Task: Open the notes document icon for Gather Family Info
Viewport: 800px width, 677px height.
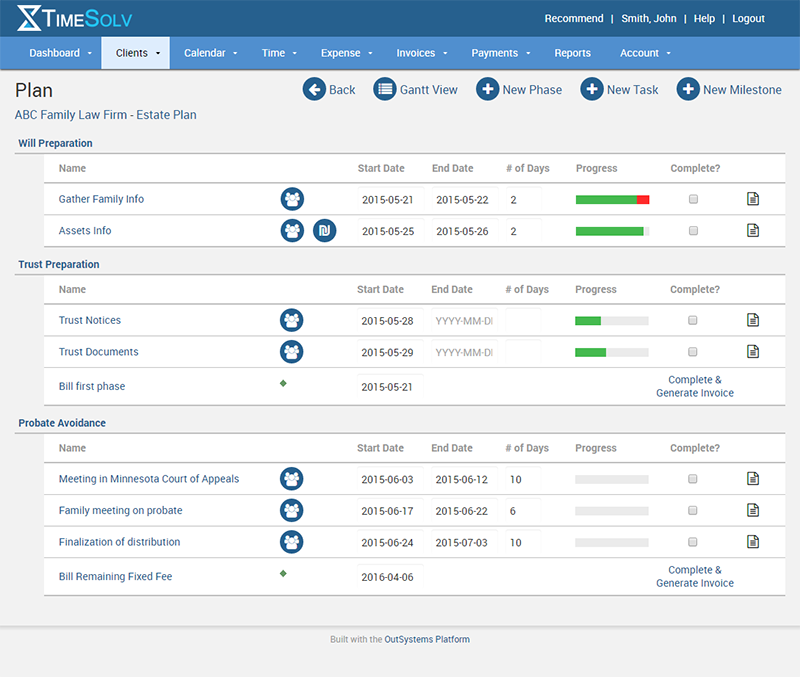Action: tap(753, 198)
